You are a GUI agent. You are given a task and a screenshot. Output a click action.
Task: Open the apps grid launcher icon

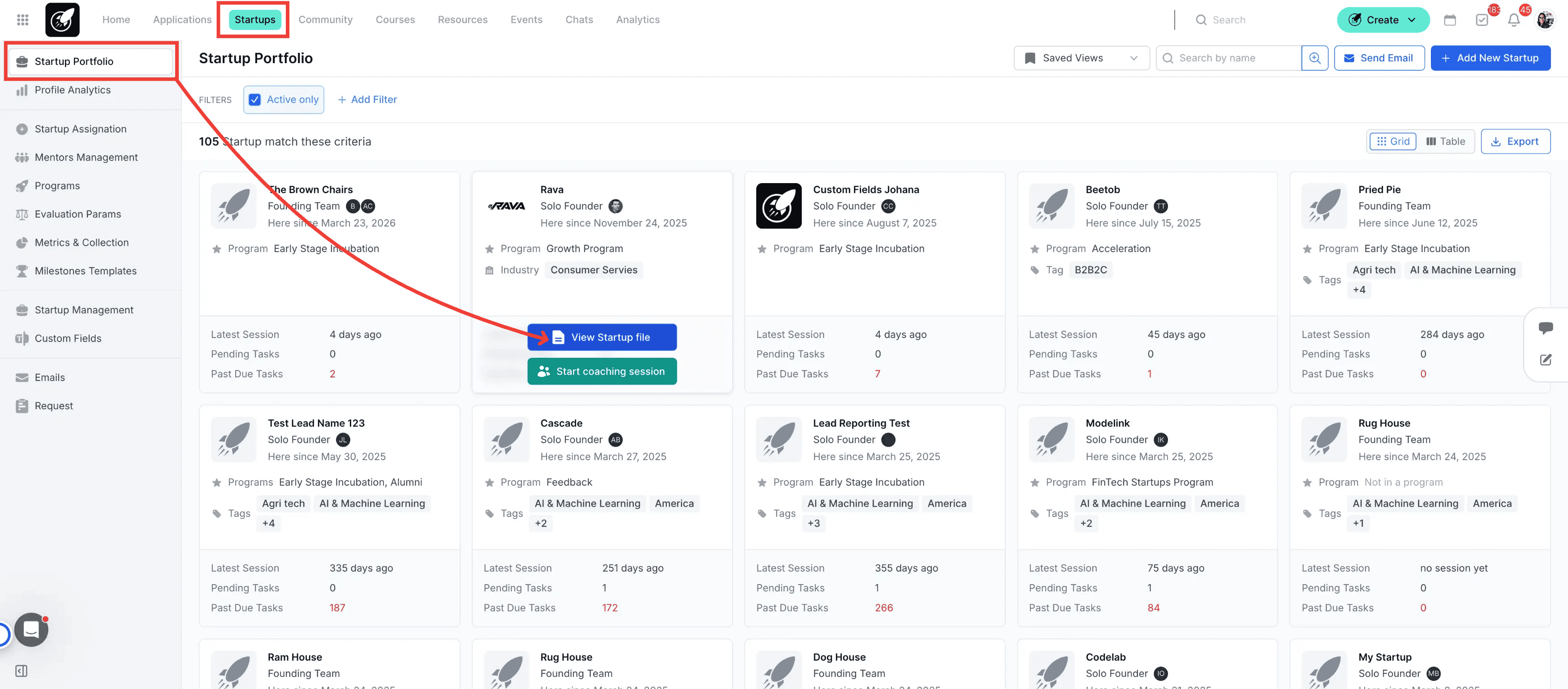[22, 19]
